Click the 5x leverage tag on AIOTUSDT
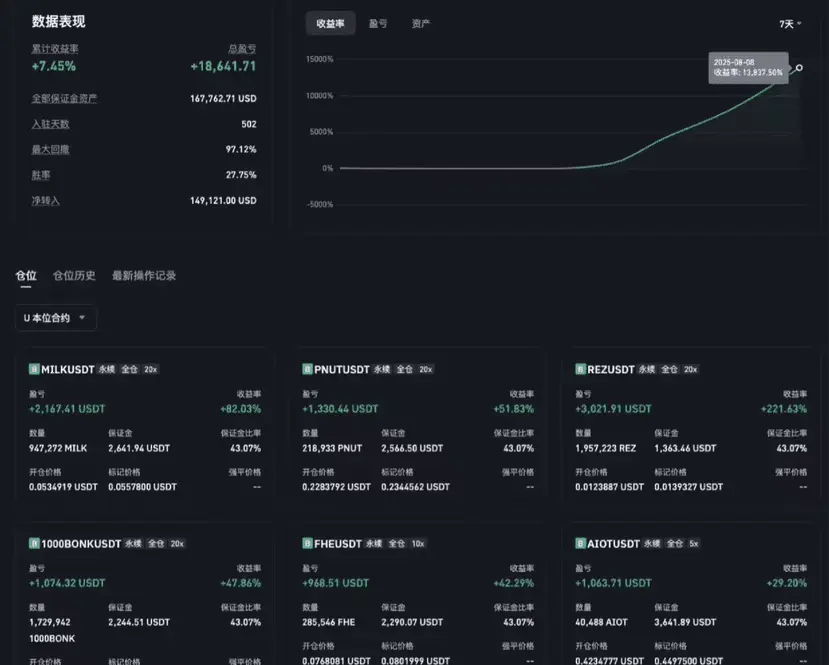Image resolution: width=829 pixels, height=665 pixels. point(694,544)
